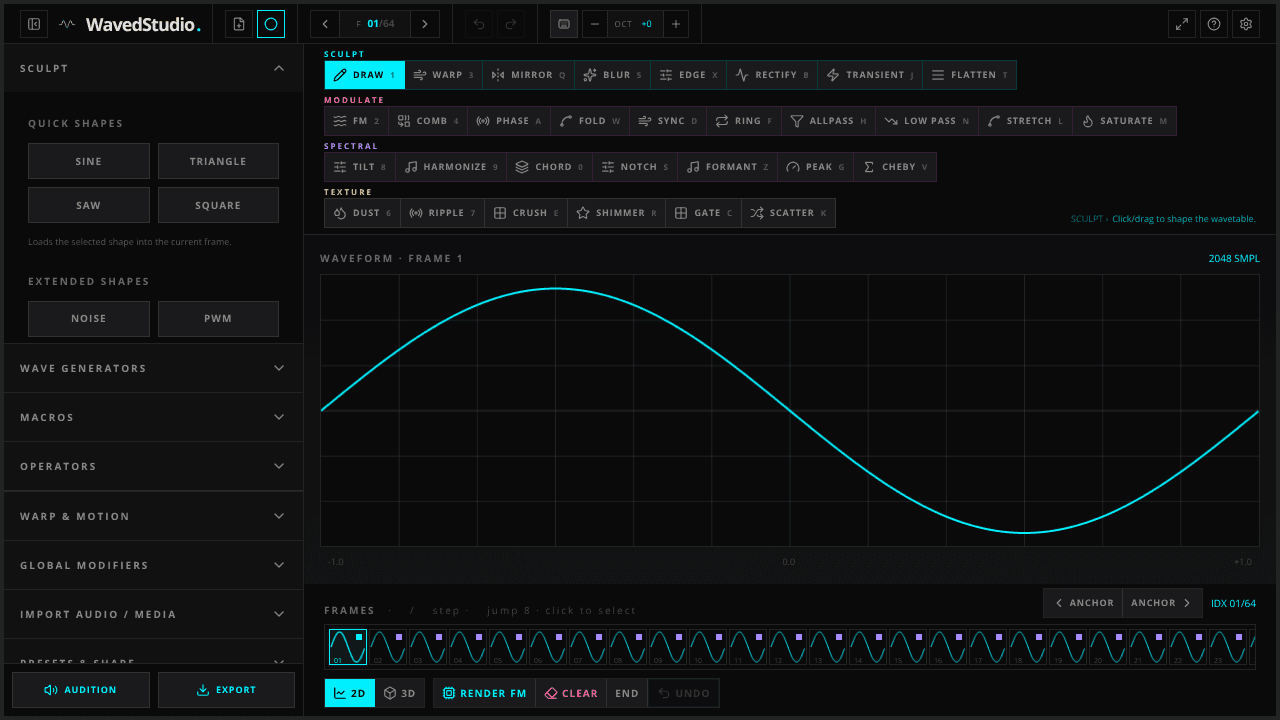Select the Dust texture tool
1280x720 pixels.
point(362,213)
